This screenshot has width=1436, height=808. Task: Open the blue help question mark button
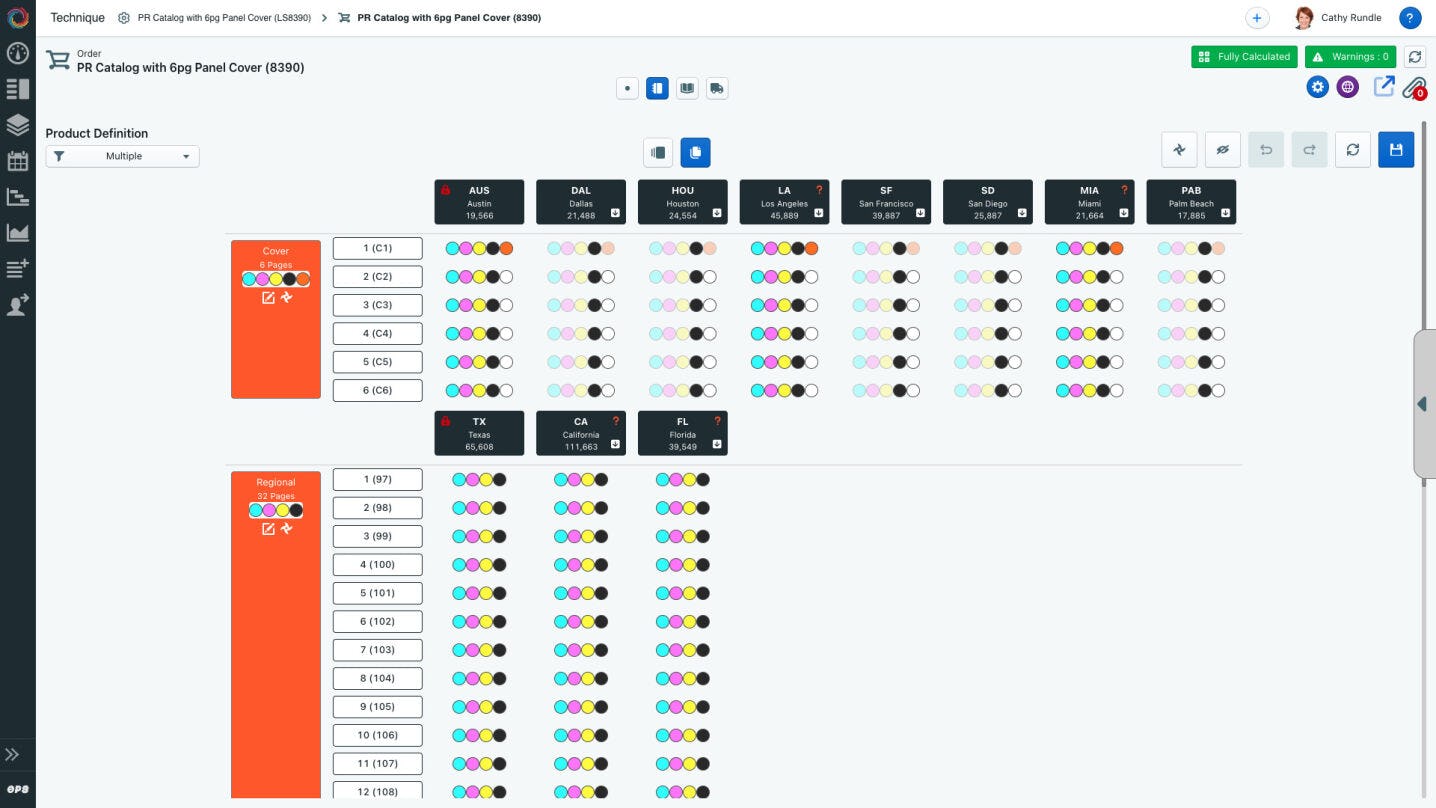click(1410, 17)
